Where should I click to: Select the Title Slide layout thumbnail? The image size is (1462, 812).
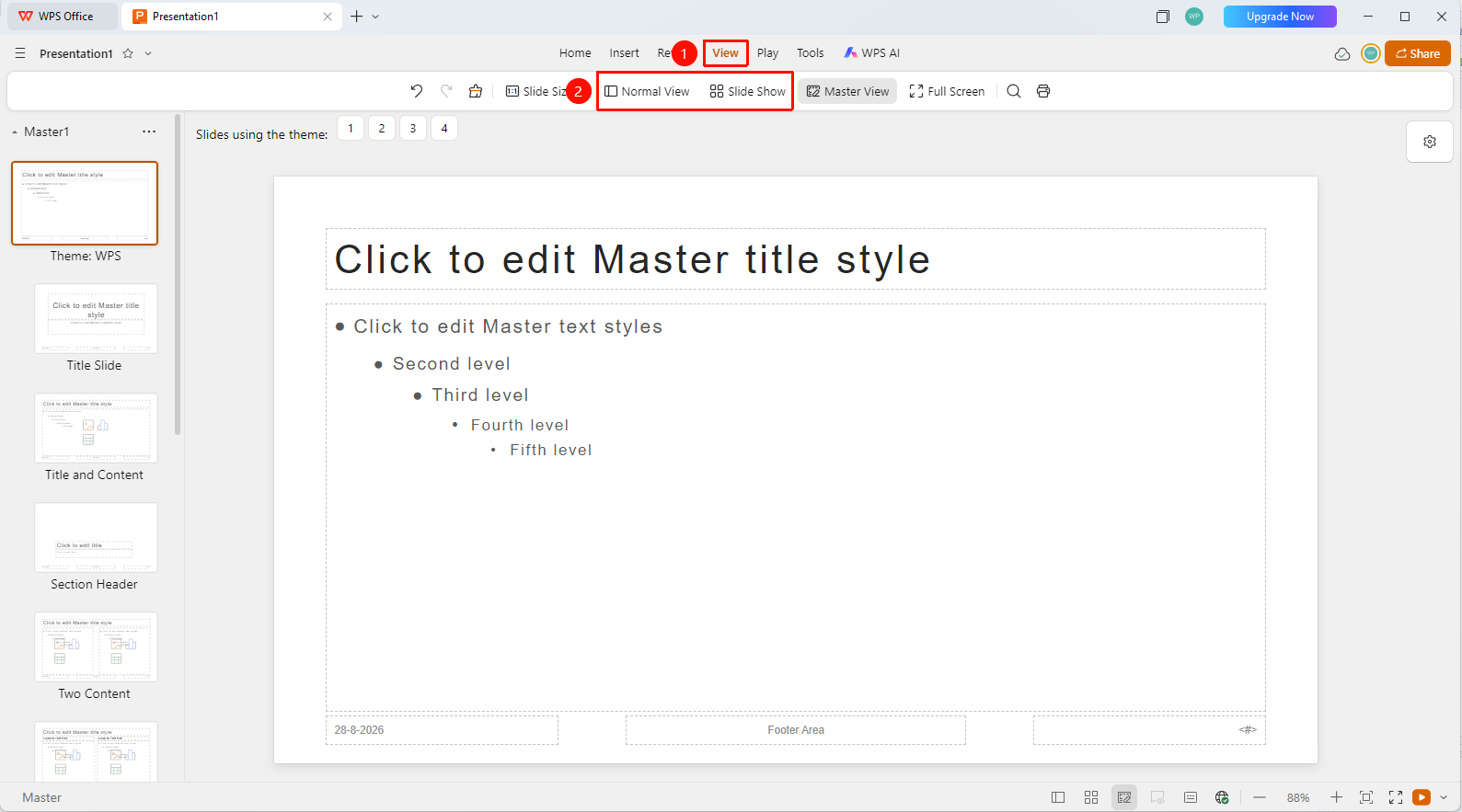tap(96, 318)
